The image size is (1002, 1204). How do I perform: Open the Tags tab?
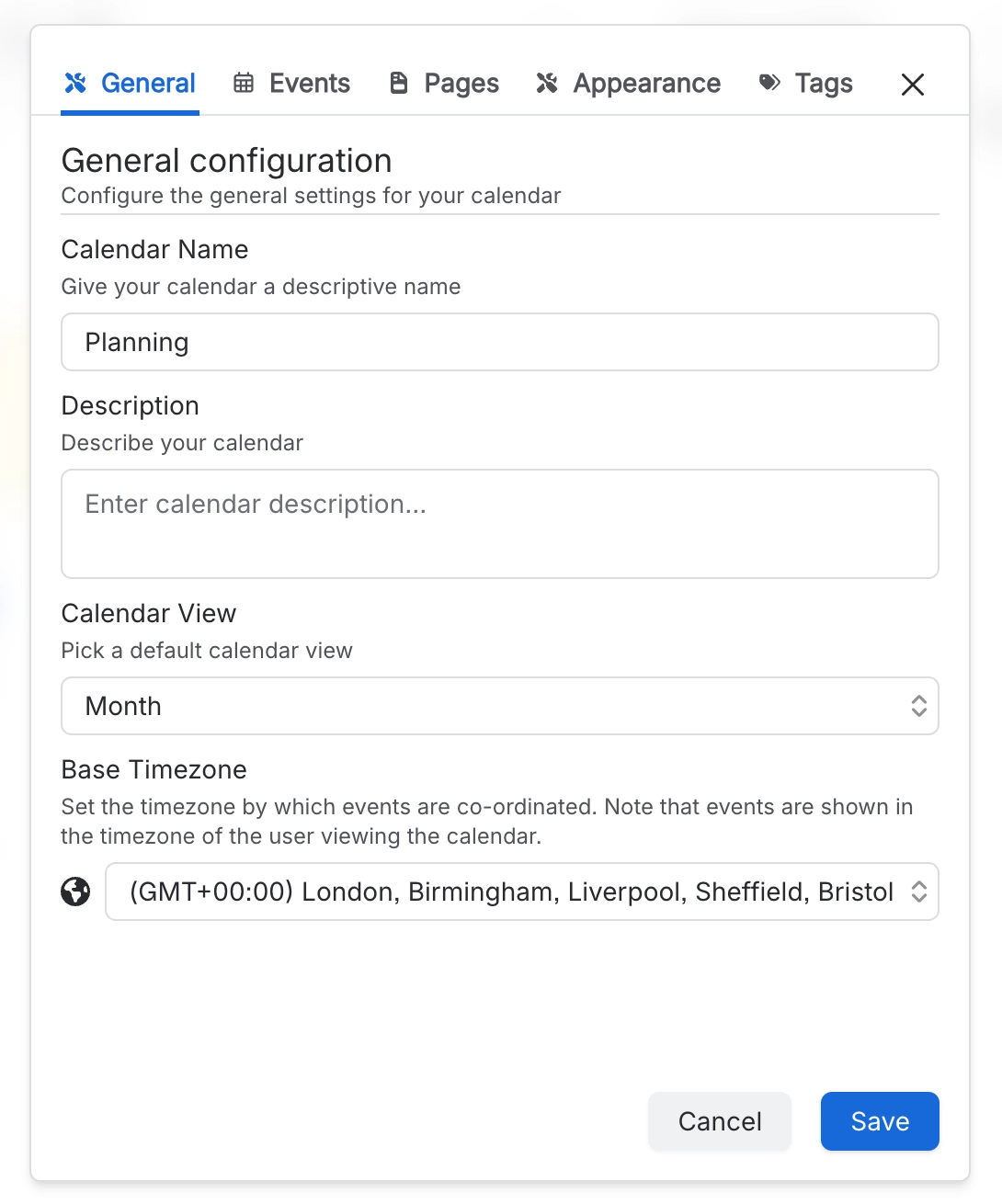[x=823, y=84]
